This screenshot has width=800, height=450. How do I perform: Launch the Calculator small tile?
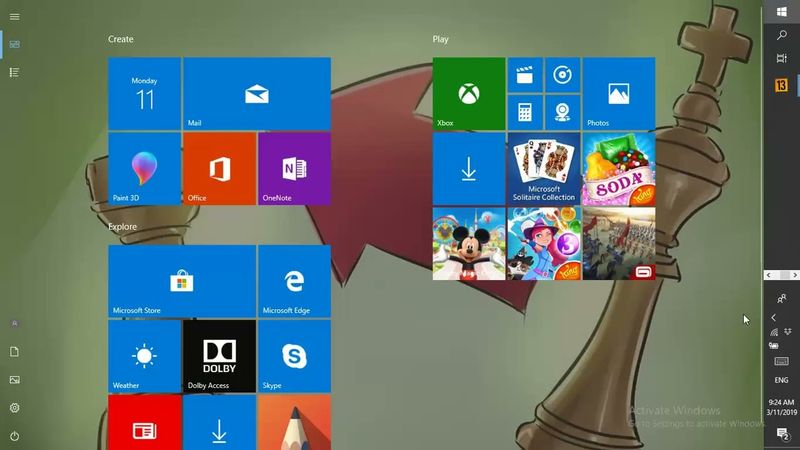click(x=525, y=110)
